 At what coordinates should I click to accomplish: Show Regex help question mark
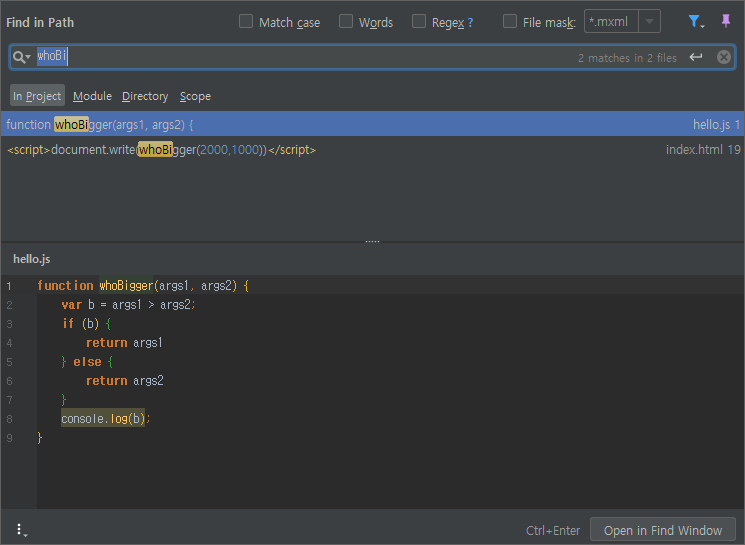[470, 22]
